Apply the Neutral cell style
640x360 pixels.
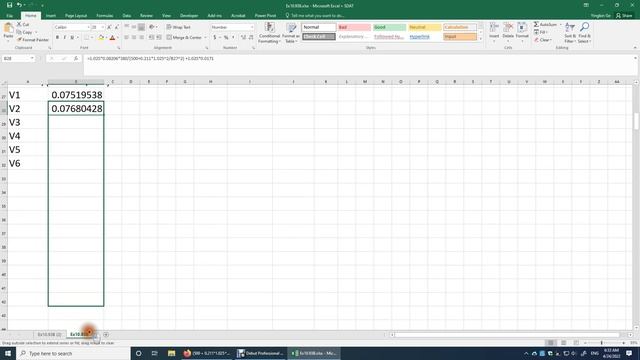[424, 27]
